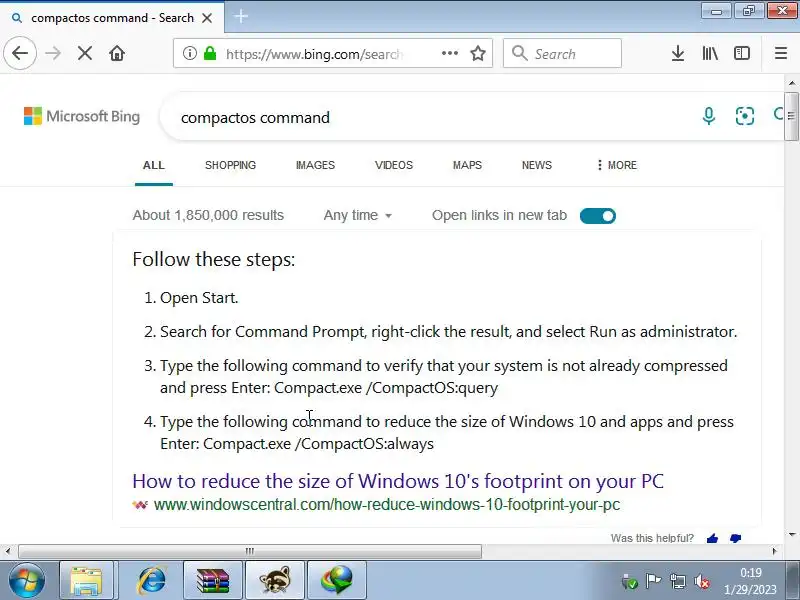Image resolution: width=800 pixels, height=600 pixels.
Task: Switch to the MAPS tab
Action: tap(467, 165)
